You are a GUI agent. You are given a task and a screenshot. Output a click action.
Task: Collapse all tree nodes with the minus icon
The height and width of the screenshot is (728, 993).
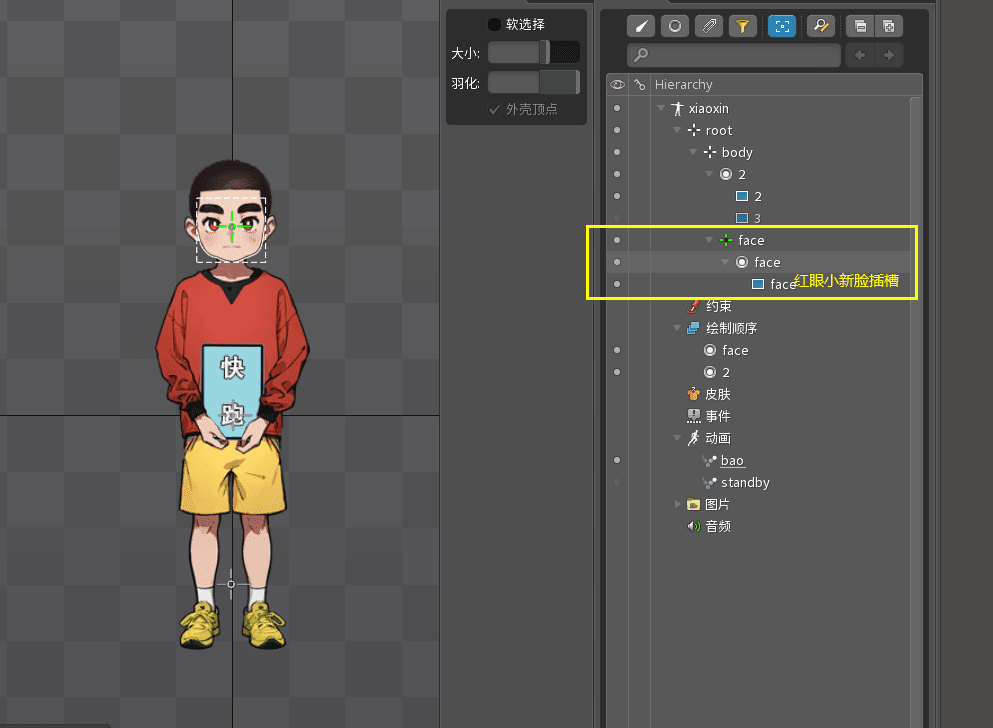click(858, 26)
